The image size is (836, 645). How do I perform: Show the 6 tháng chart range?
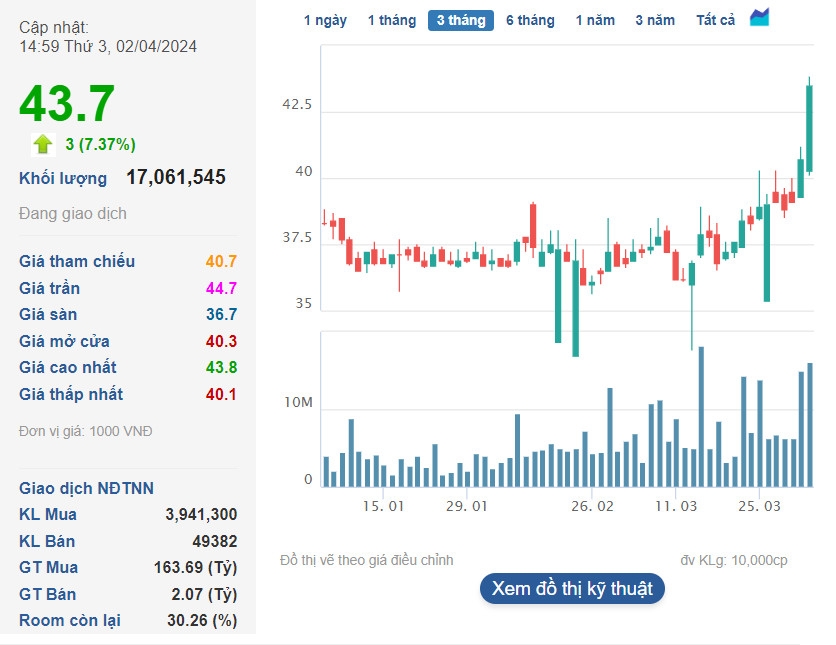pyautogui.click(x=530, y=20)
